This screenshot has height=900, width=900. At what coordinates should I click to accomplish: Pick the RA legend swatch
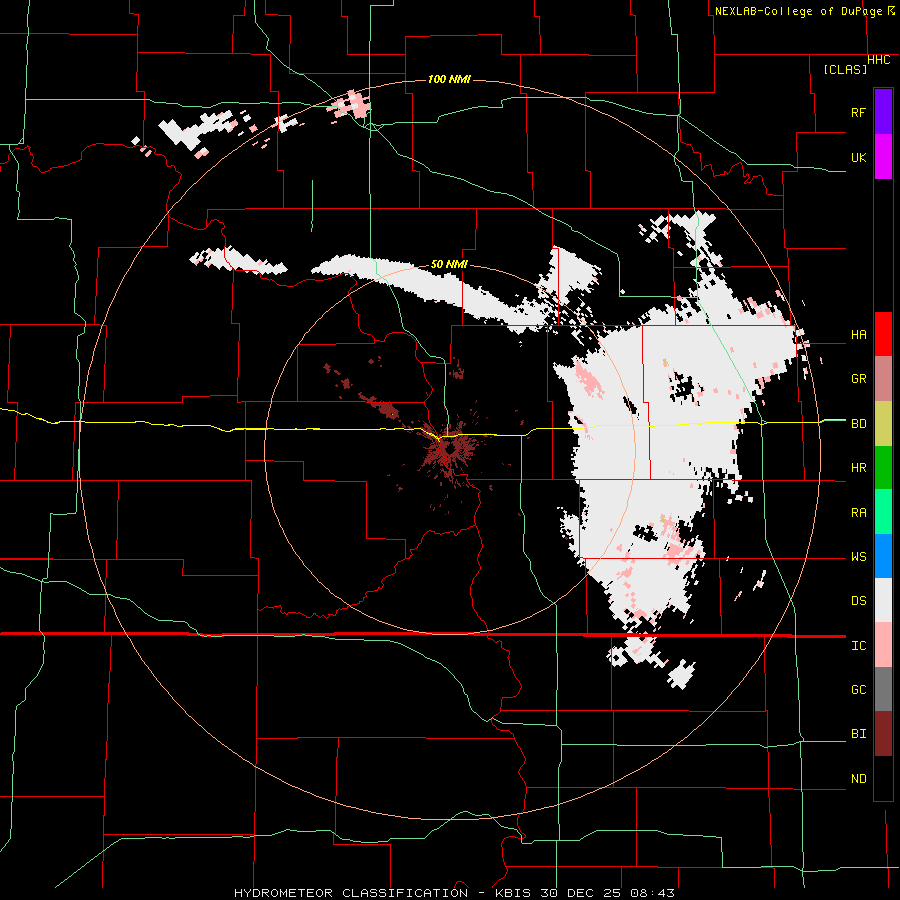[x=883, y=512]
